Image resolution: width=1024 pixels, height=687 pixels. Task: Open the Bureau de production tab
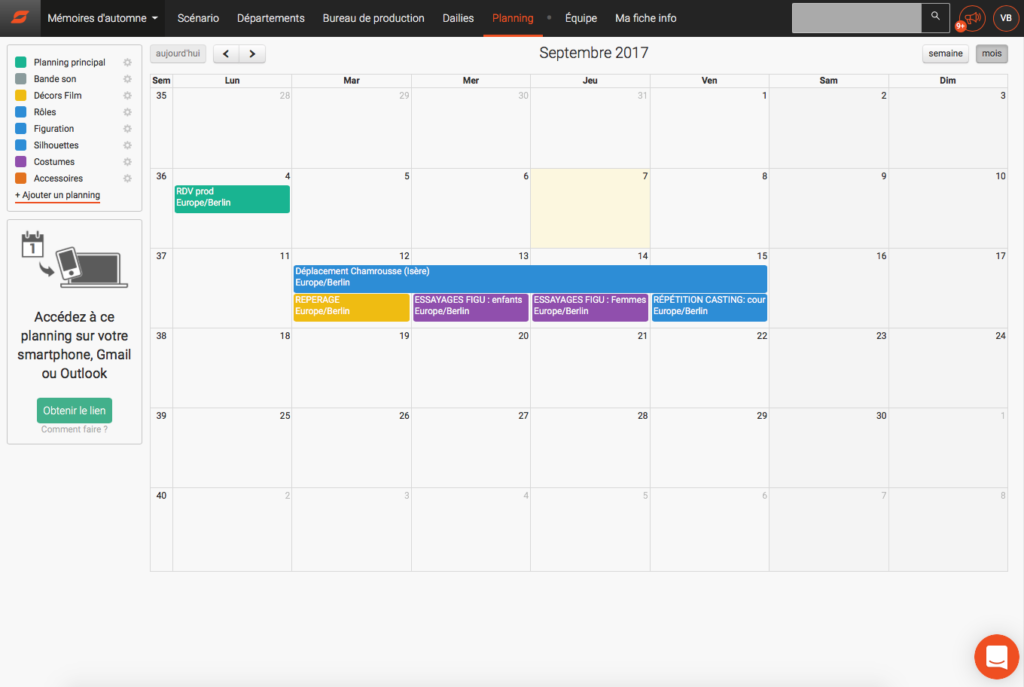tap(373, 18)
